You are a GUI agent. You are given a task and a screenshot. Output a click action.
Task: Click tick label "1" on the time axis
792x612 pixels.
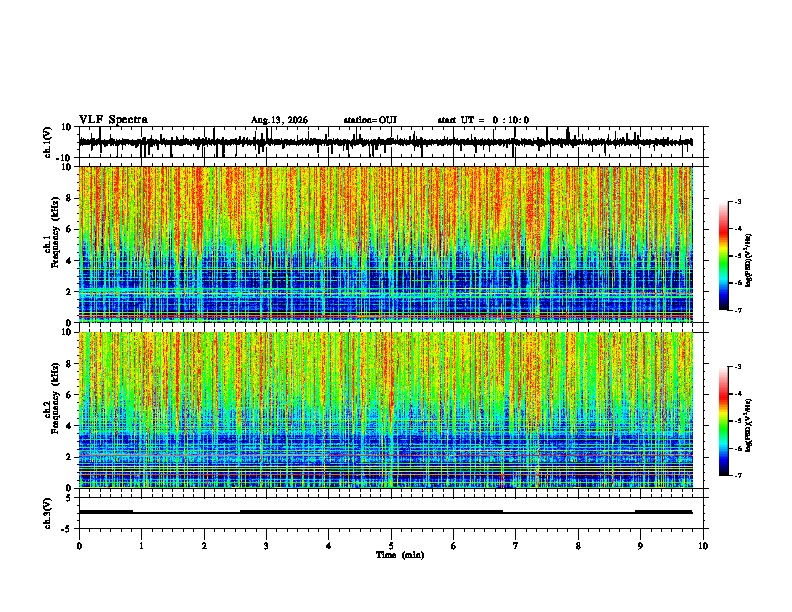pyautogui.click(x=141, y=546)
